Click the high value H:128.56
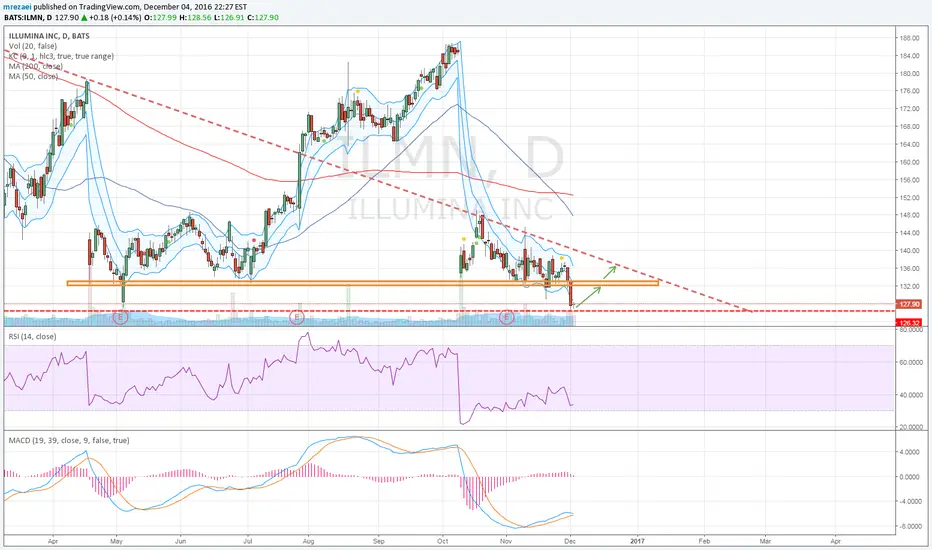Viewport: 932px width, 550px height. tap(196, 17)
